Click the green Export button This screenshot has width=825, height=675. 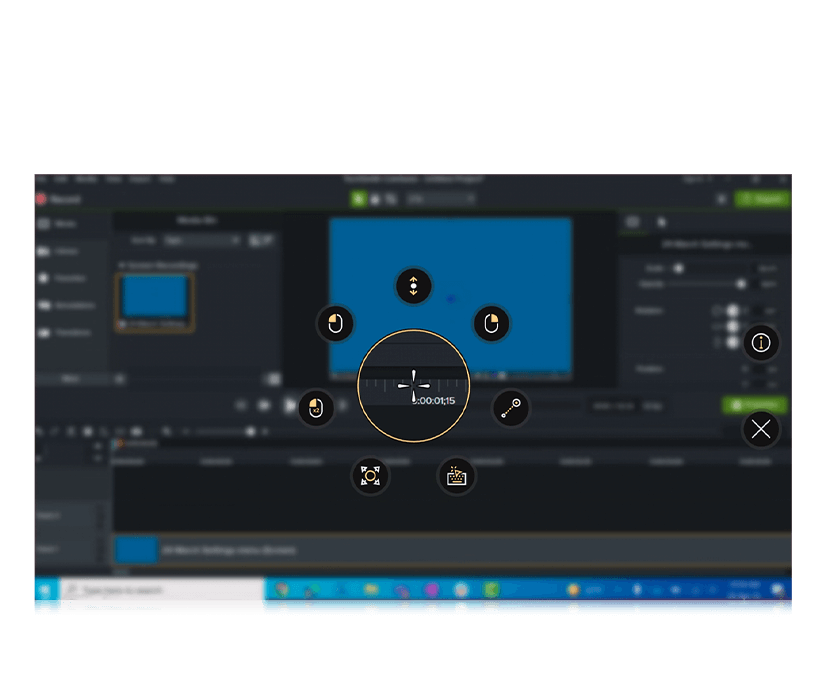(762, 198)
